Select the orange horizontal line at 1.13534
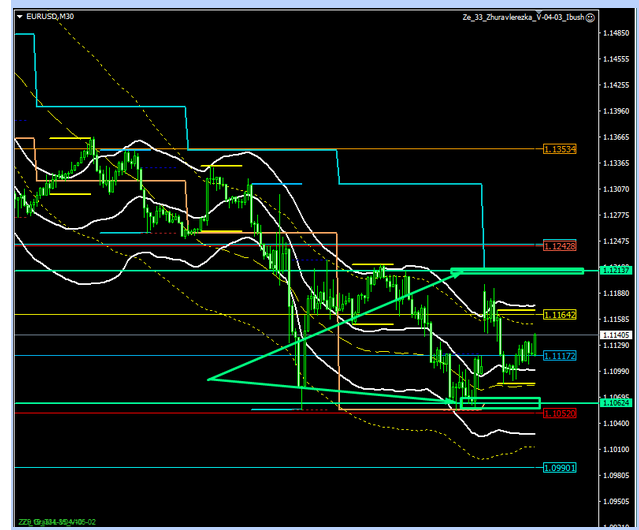639x530 pixels. click(400, 149)
